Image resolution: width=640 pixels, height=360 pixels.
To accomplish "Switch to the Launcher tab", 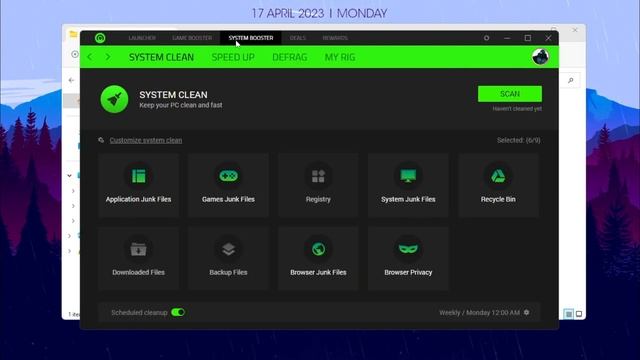I will point(142,38).
